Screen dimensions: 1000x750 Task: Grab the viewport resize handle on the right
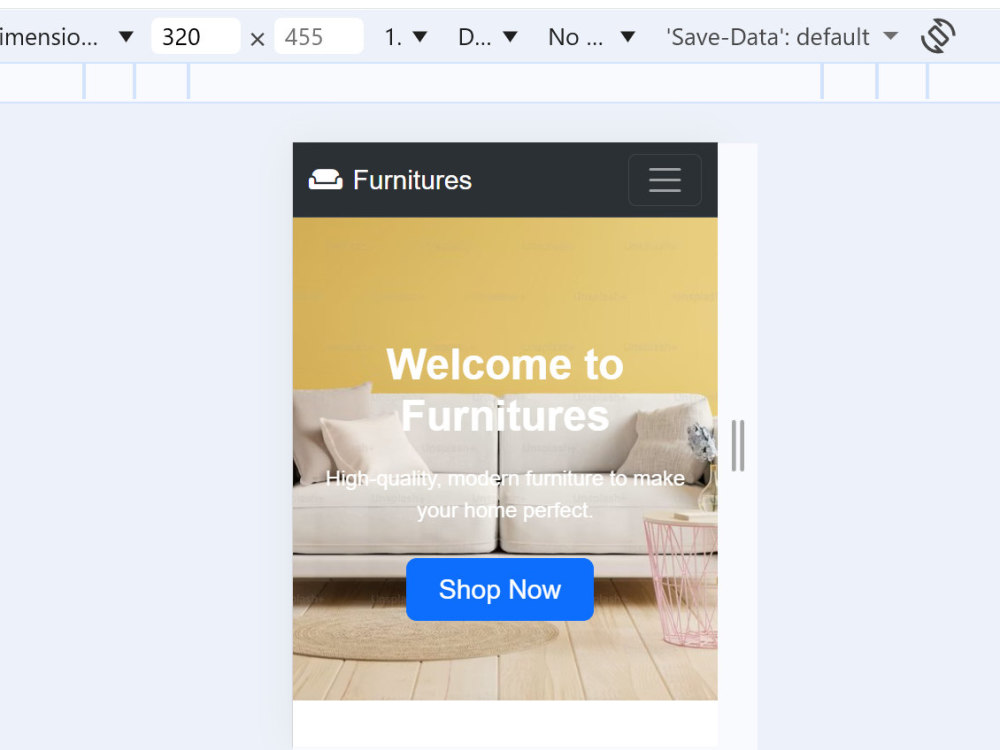pyautogui.click(x=738, y=445)
